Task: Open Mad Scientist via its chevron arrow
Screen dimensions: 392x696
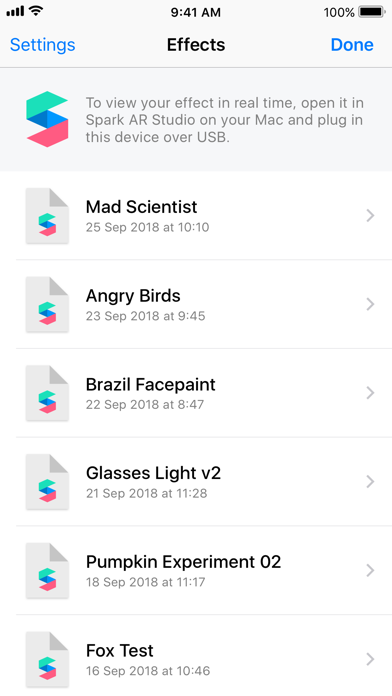Action: tap(370, 216)
